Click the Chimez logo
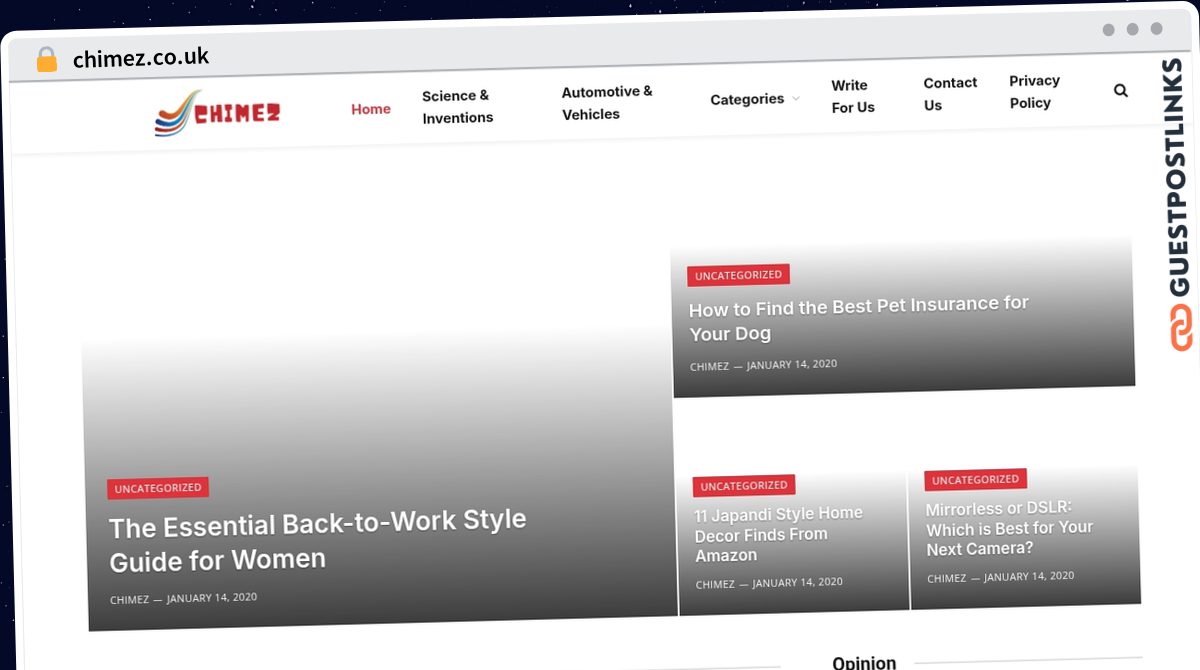Image resolution: width=1200 pixels, height=670 pixels. [x=217, y=113]
